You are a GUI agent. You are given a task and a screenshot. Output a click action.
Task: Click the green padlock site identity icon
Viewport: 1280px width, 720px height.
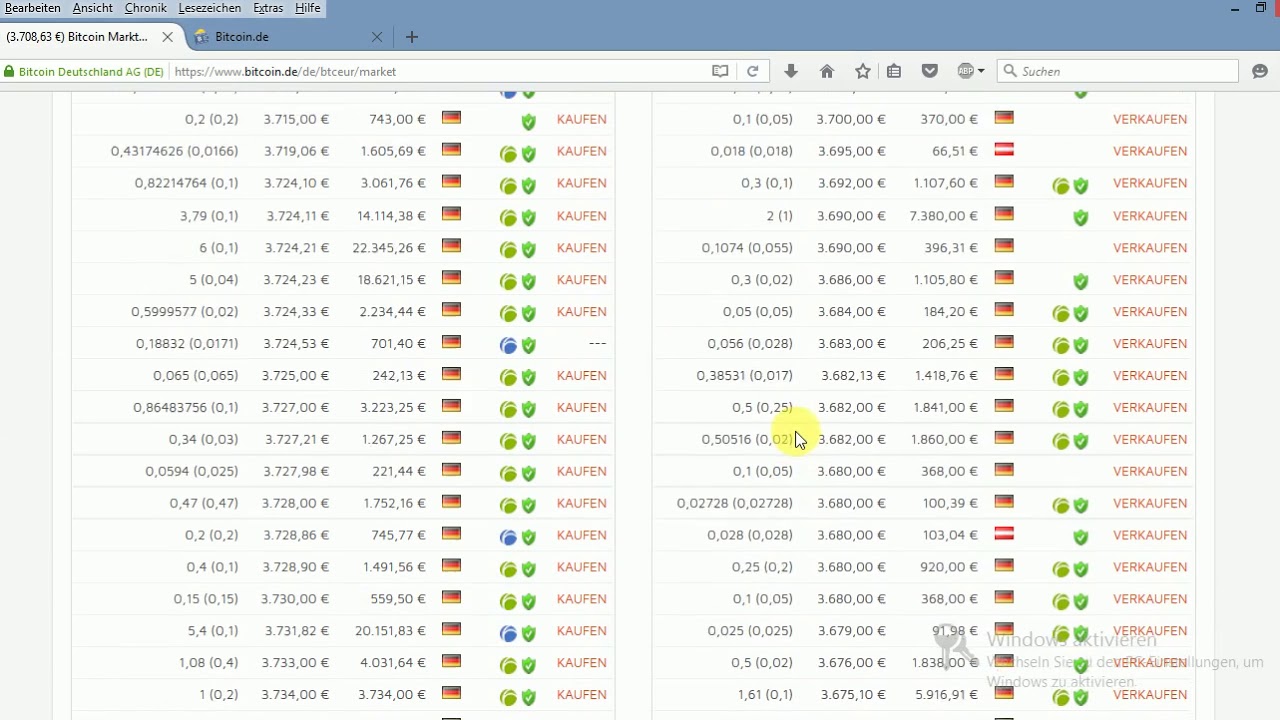(9, 72)
